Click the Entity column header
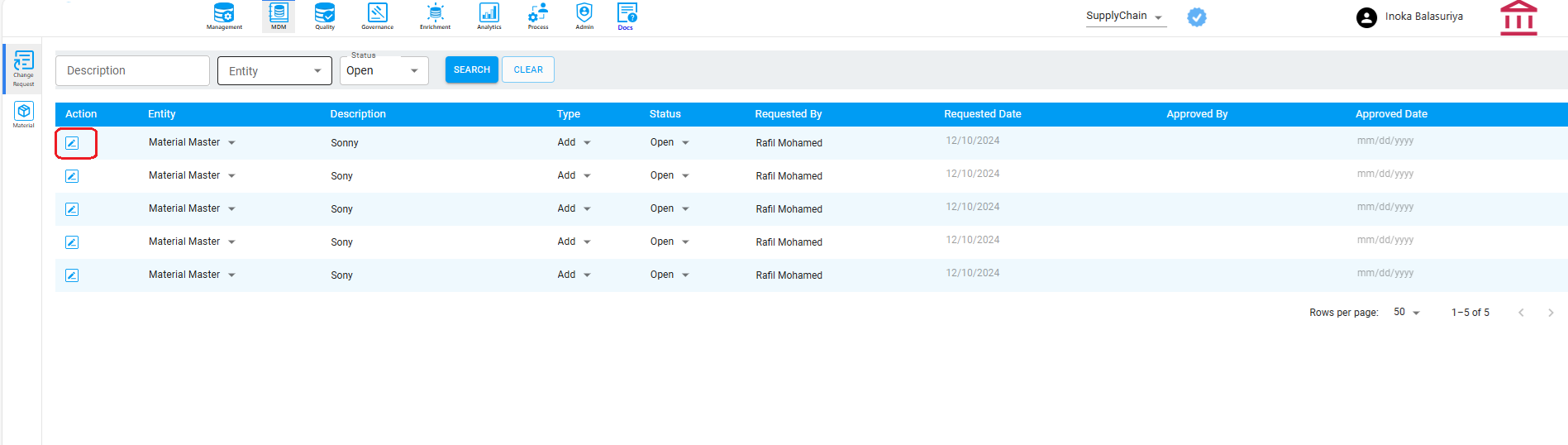Viewport: 1568px width, 445px height. [162, 114]
